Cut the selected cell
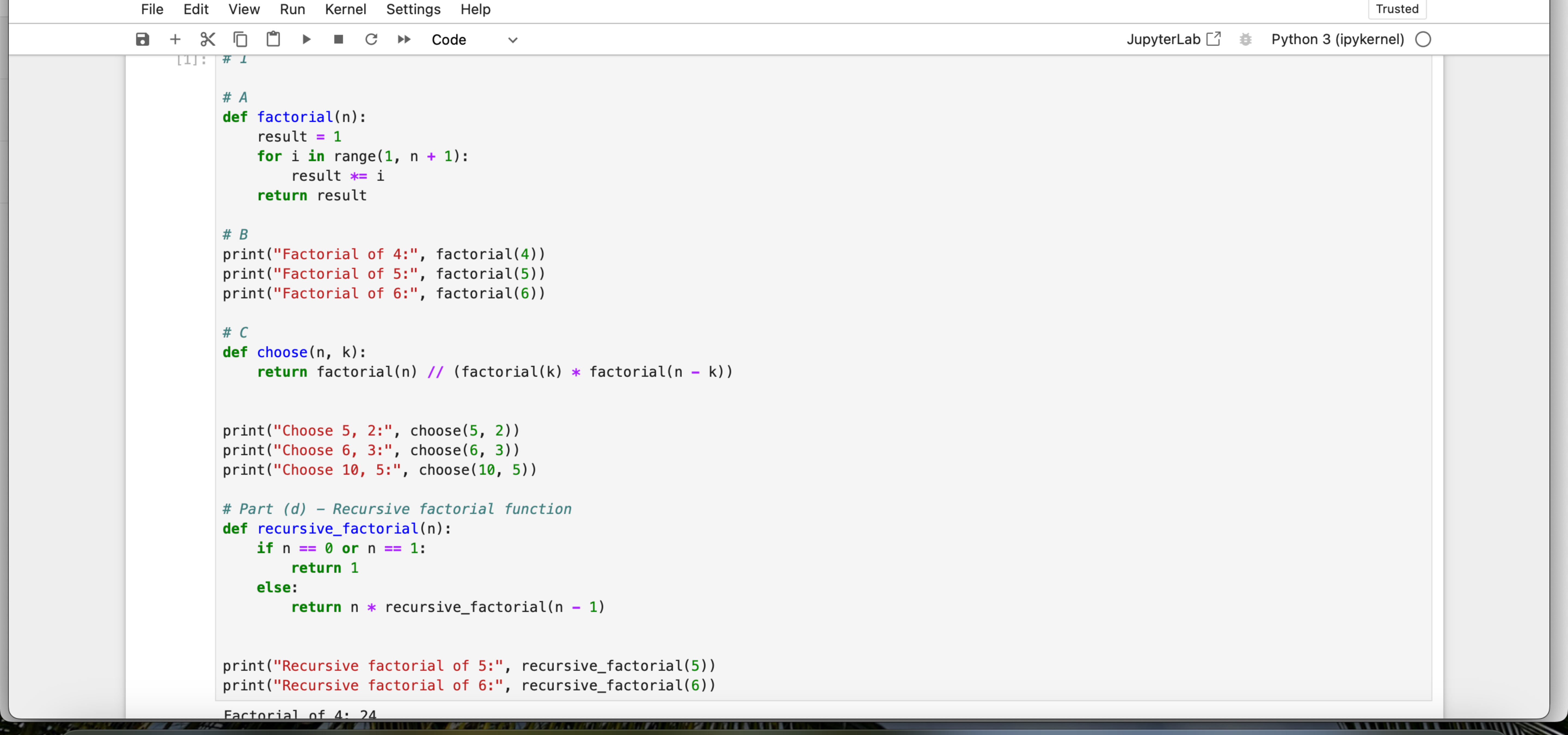The height and width of the screenshot is (735, 1568). tap(207, 39)
